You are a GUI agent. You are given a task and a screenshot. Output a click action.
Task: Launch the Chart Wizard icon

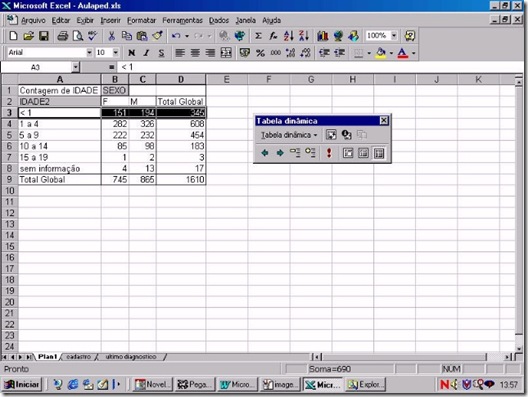(323, 36)
